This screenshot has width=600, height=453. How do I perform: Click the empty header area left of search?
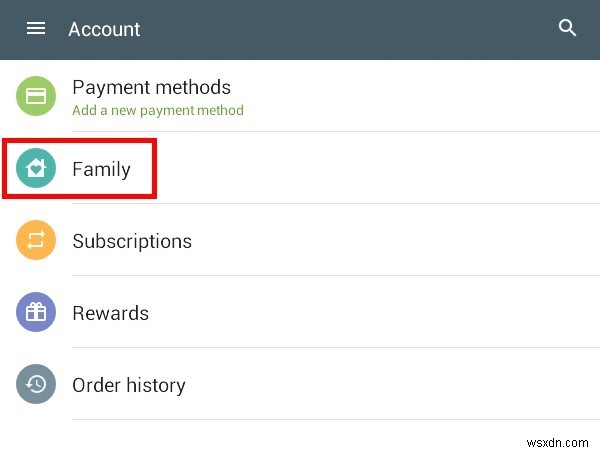click(x=350, y=29)
